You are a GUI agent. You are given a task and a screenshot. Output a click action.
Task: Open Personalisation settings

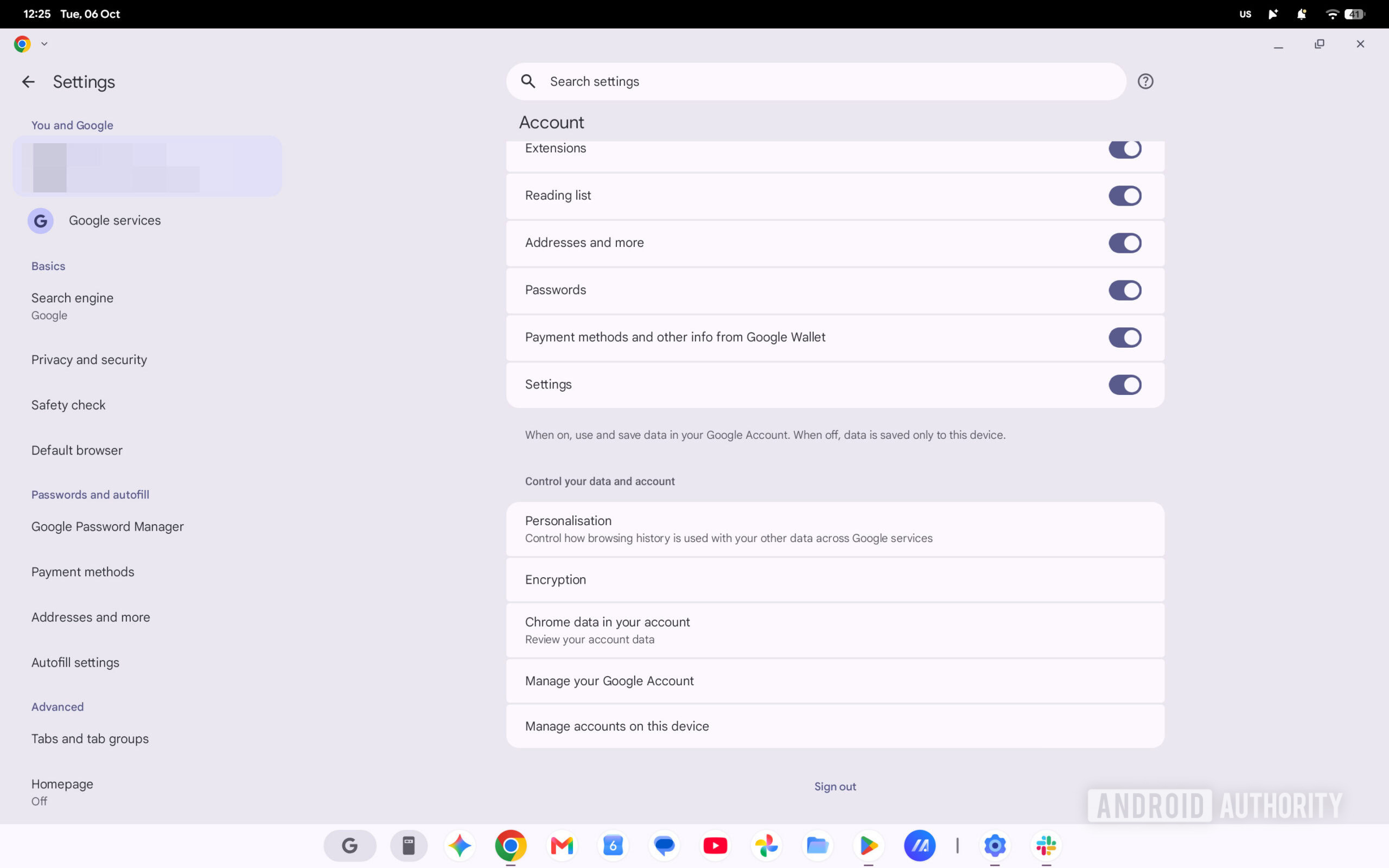click(835, 529)
